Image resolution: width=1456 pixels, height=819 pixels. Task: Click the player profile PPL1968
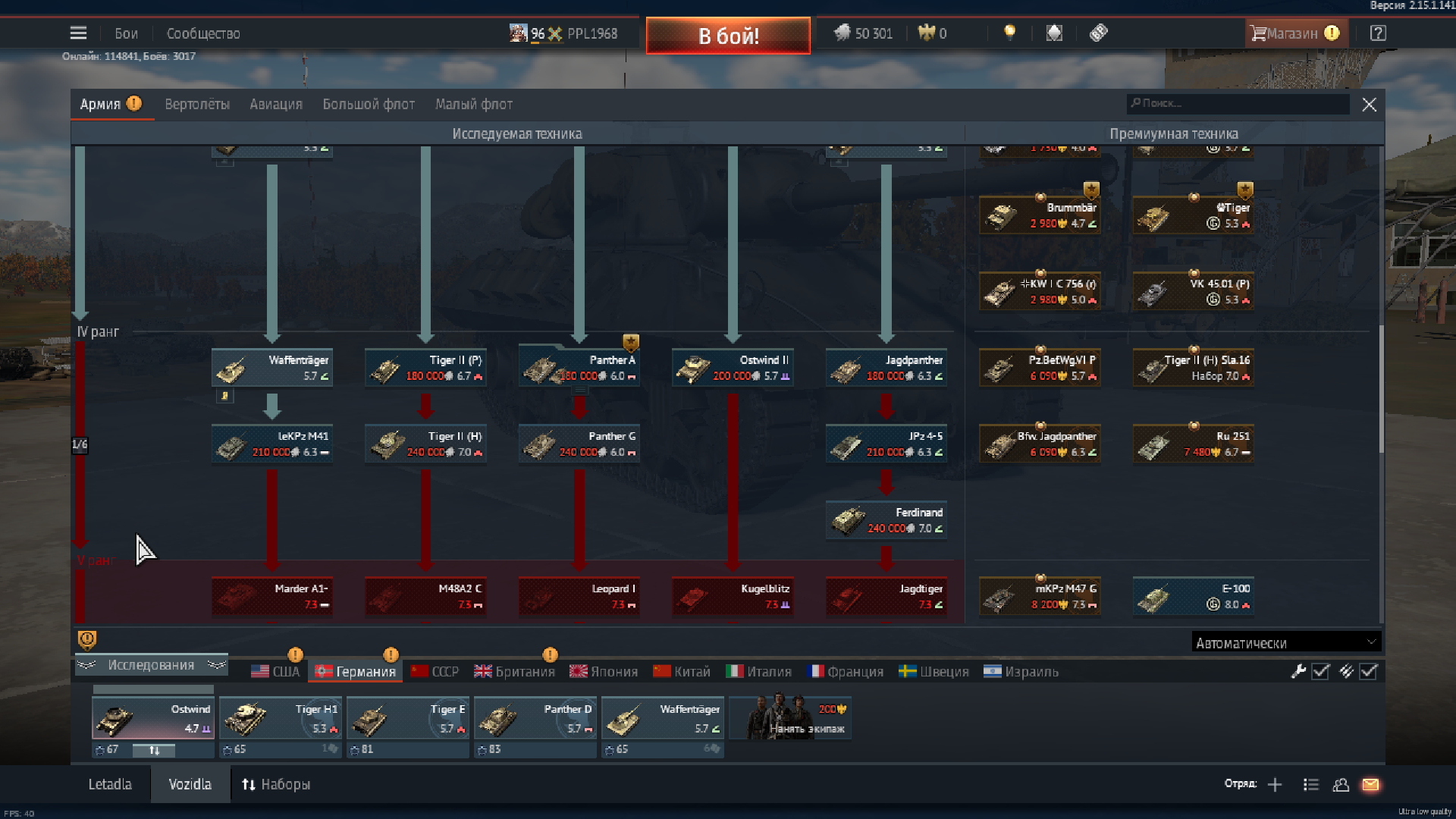(x=563, y=33)
